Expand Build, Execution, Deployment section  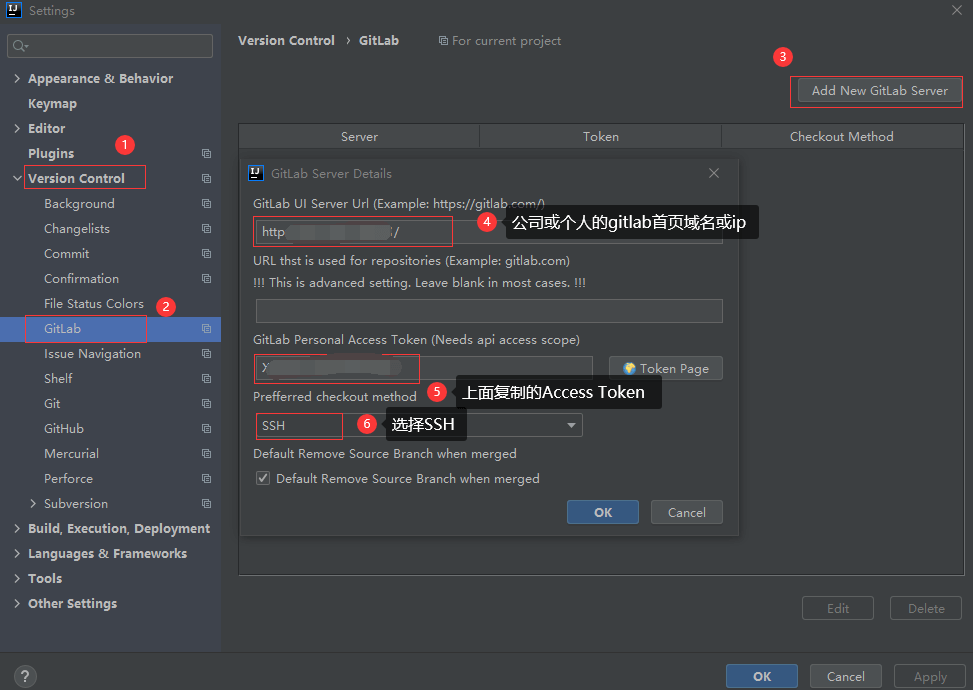[17, 529]
